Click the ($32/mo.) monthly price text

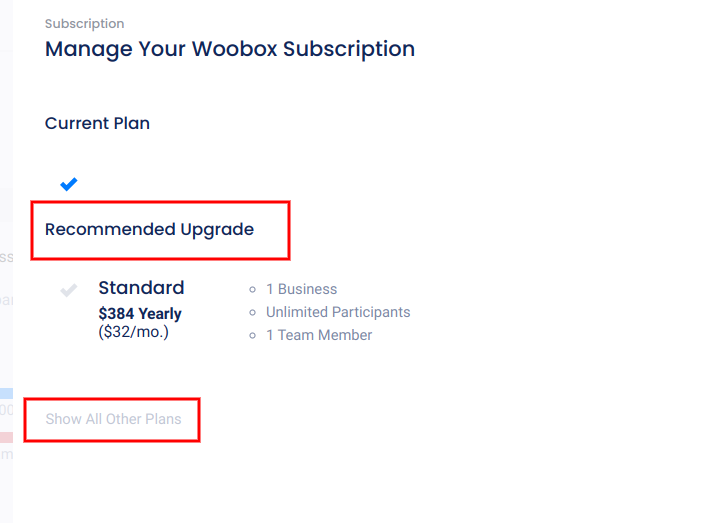(x=133, y=332)
